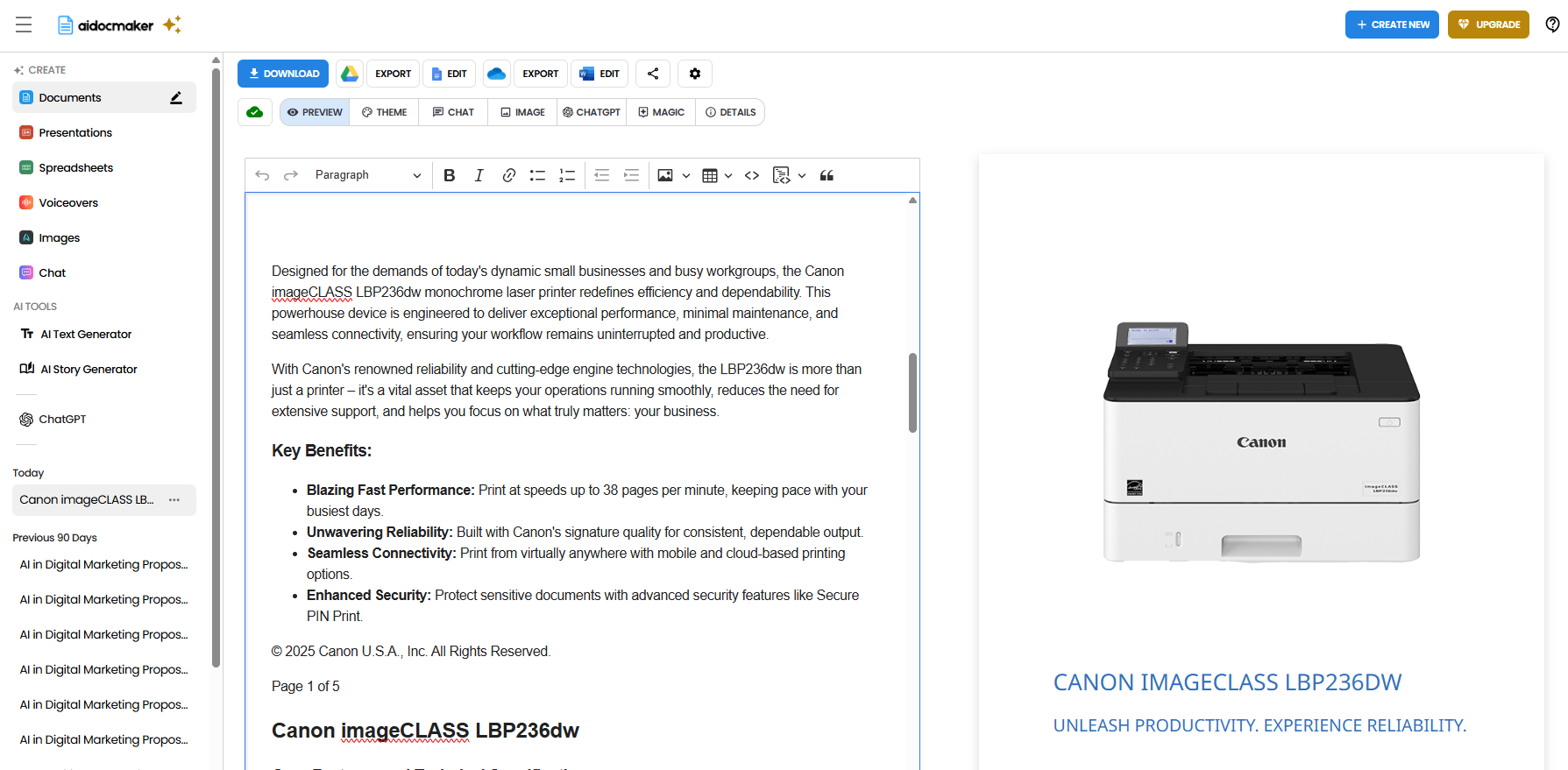Open ChatGPT in the sidebar

point(104,420)
